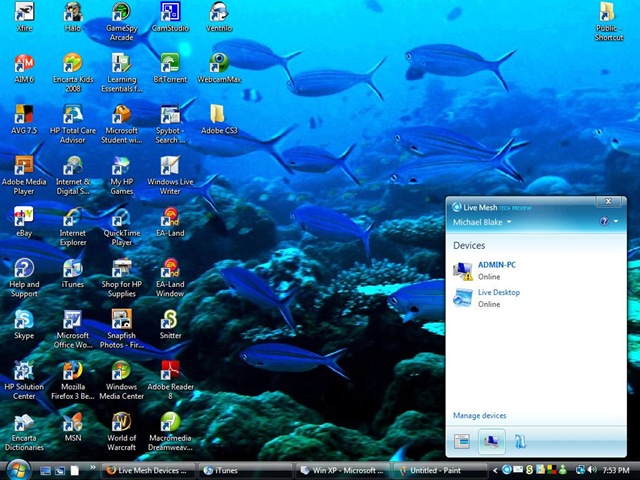This screenshot has height=480, width=640.
Task: Select the CamStudio desktop icon
Action: pos(170,16)
